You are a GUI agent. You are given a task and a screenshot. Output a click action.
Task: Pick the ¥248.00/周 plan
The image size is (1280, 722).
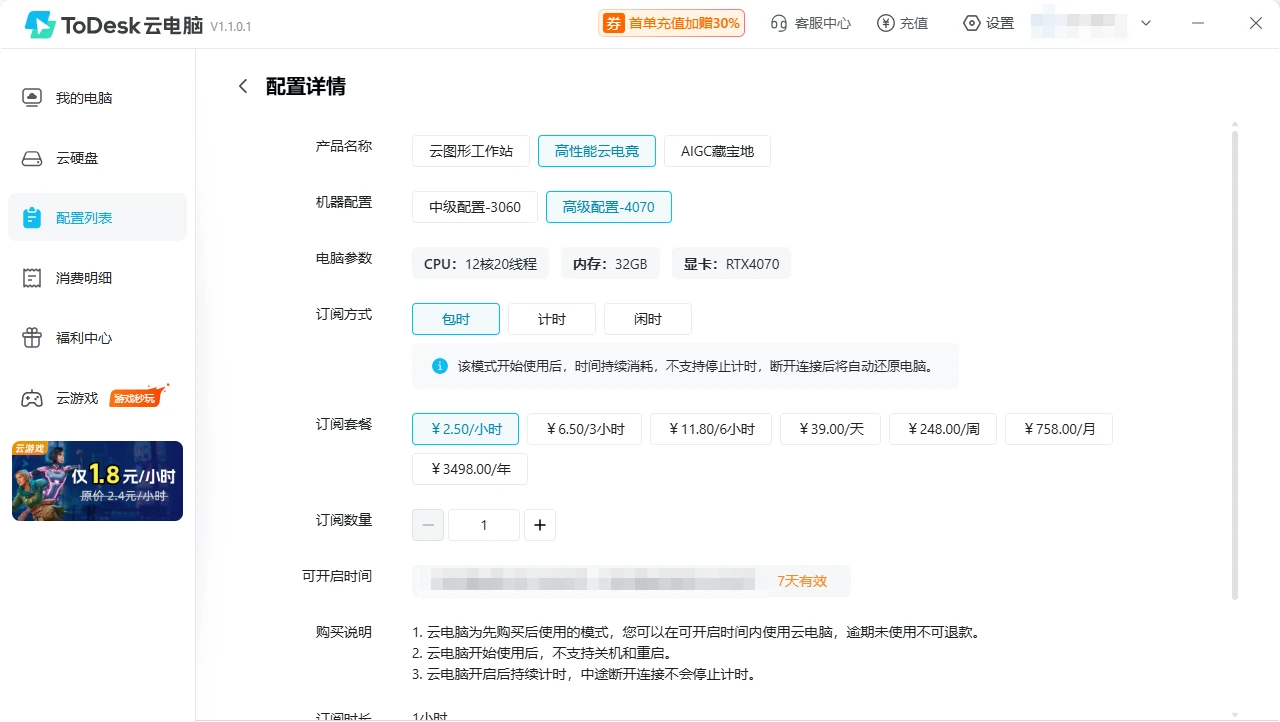coord(943,429)
